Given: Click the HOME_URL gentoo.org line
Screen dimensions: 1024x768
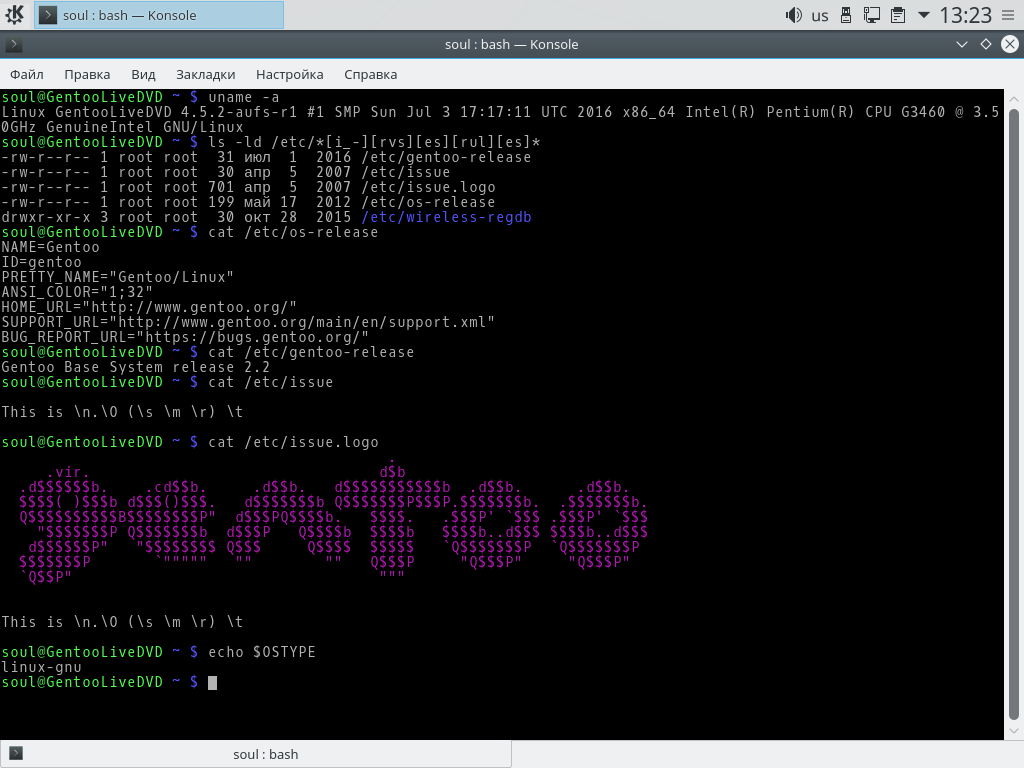Looking at the screenshot, I should pyautogui.click(x=149, y=308).
